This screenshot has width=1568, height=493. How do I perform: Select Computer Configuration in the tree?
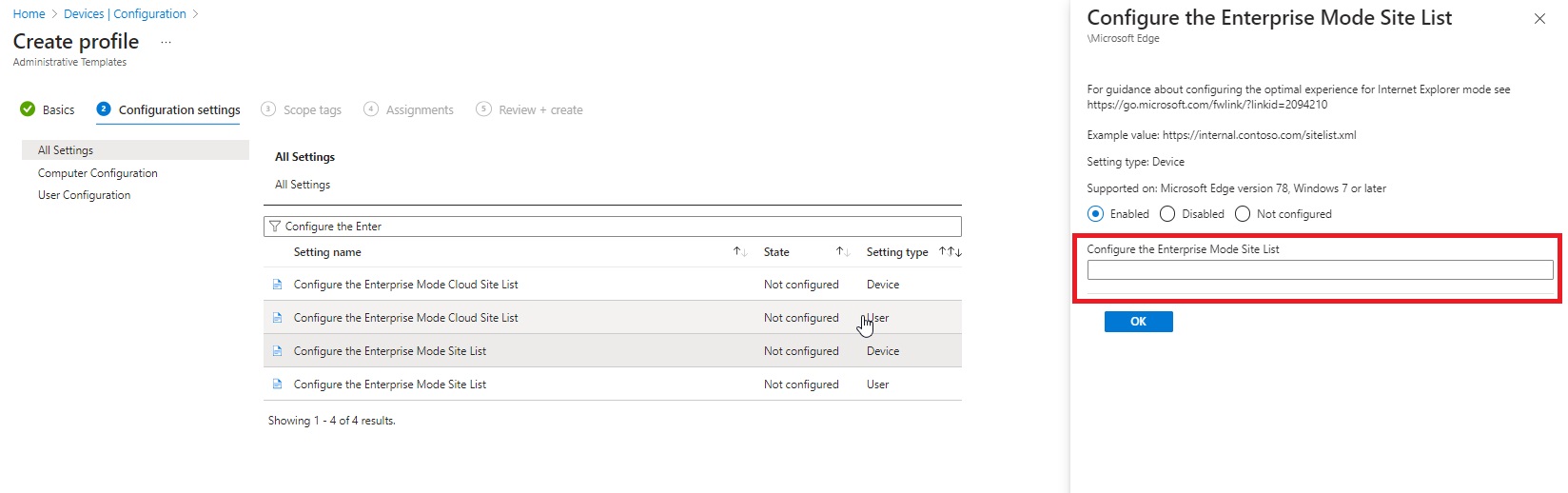98,173
